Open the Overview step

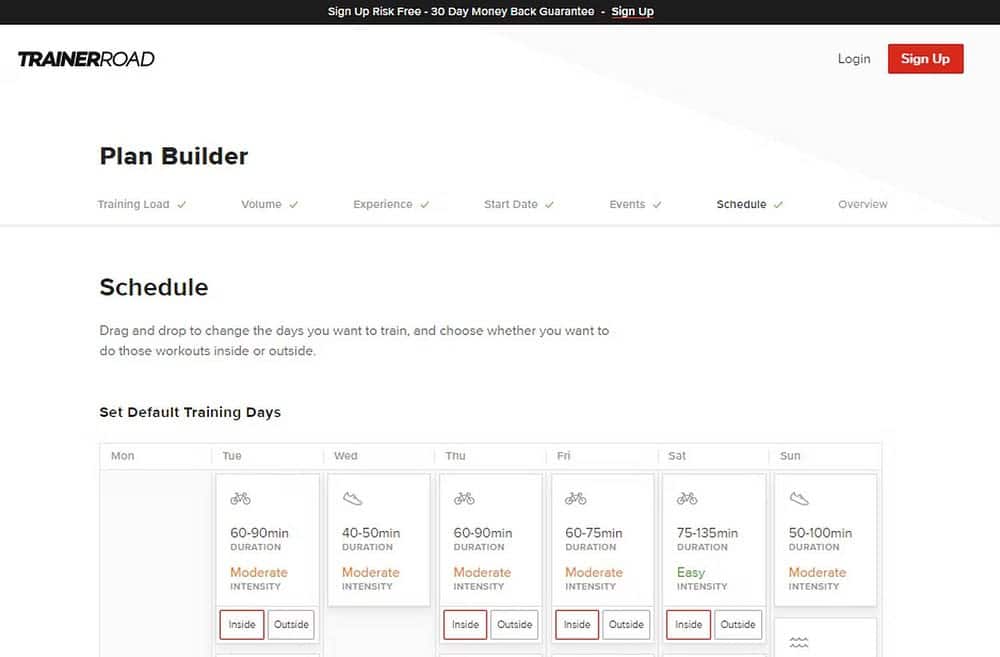click(x=862, y=204)
